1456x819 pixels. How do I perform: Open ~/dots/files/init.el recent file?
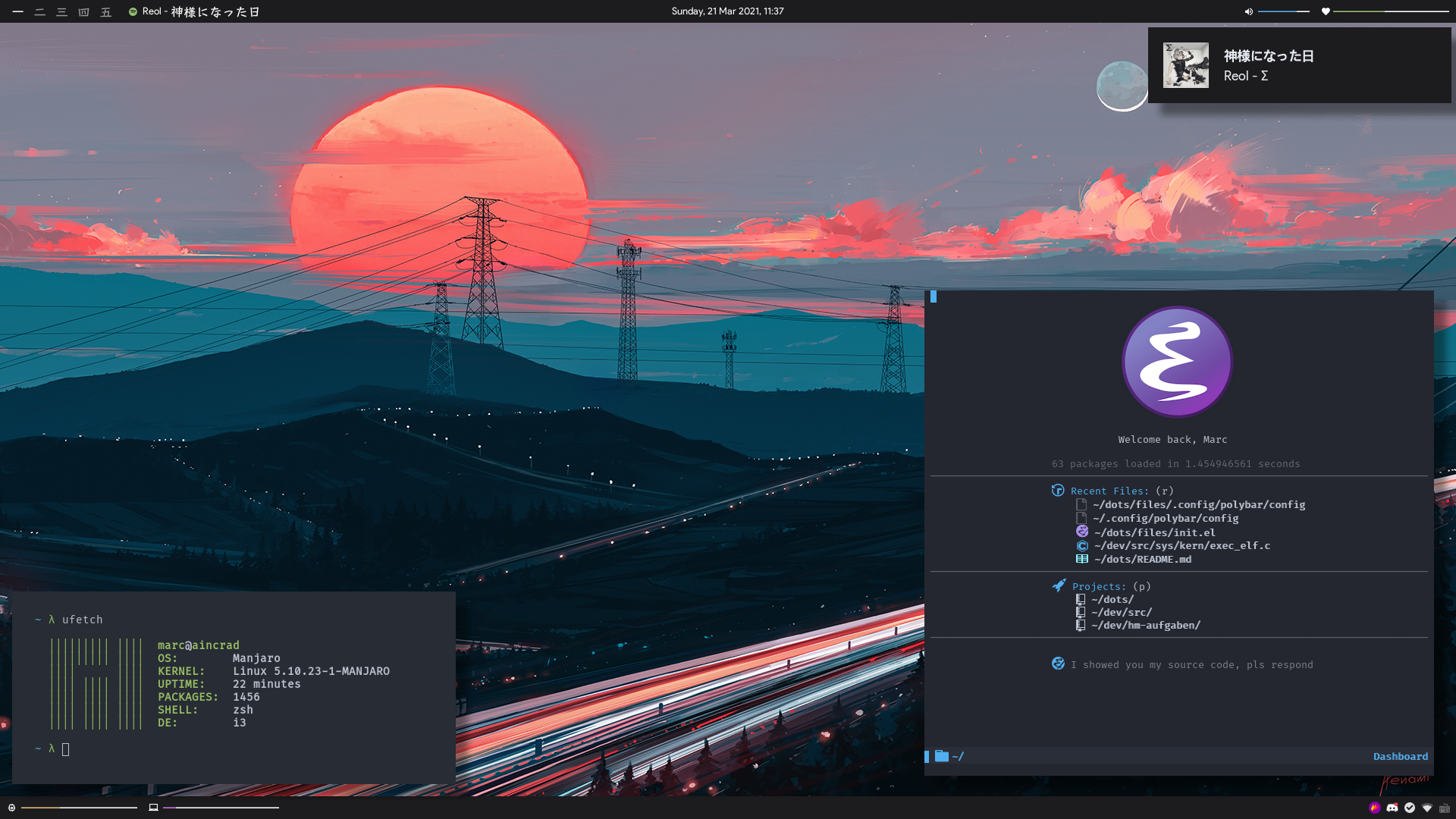click(1154, 532)
